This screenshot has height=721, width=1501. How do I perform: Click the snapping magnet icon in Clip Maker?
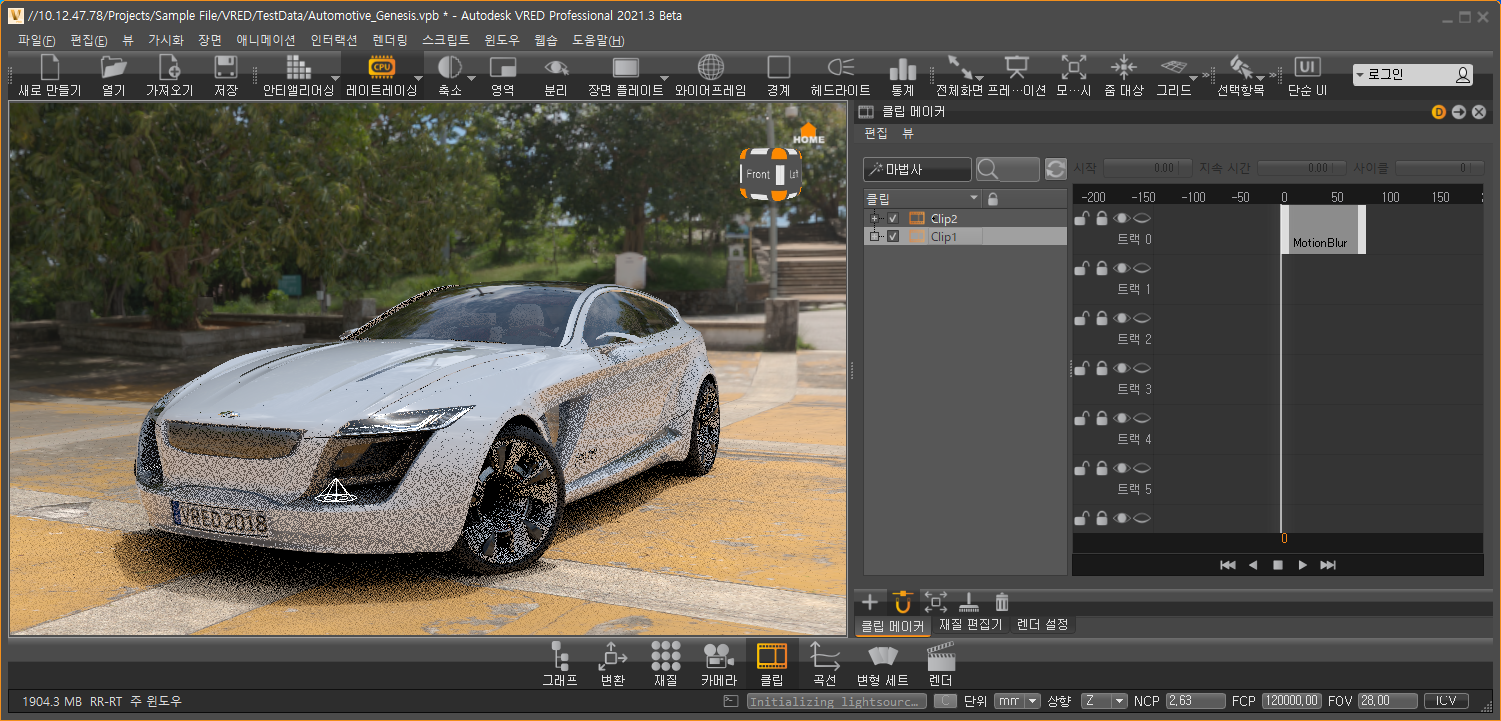[902, 602]
